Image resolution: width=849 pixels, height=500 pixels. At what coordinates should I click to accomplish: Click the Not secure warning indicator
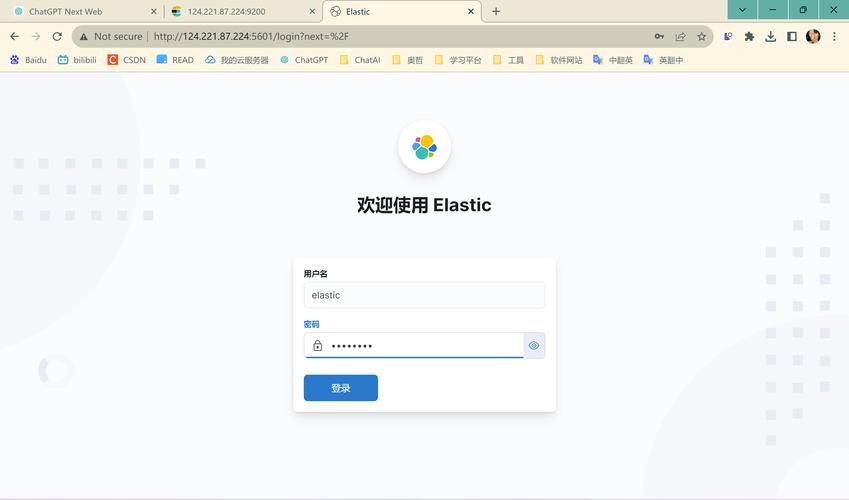pyautogui.click(x=110, y=36)
